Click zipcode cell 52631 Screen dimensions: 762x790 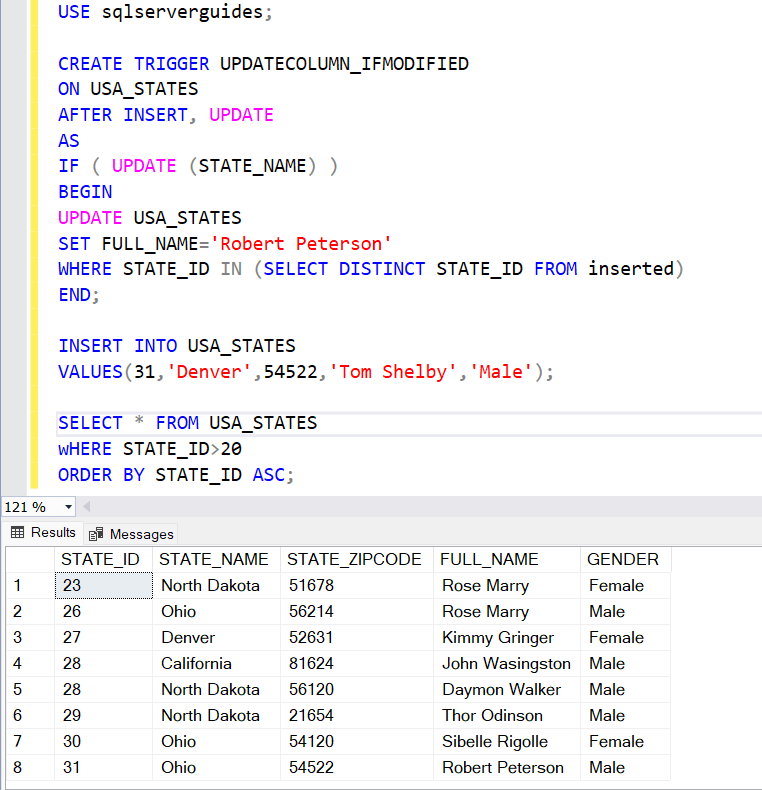pyautogui.click(x=357, y=637)
